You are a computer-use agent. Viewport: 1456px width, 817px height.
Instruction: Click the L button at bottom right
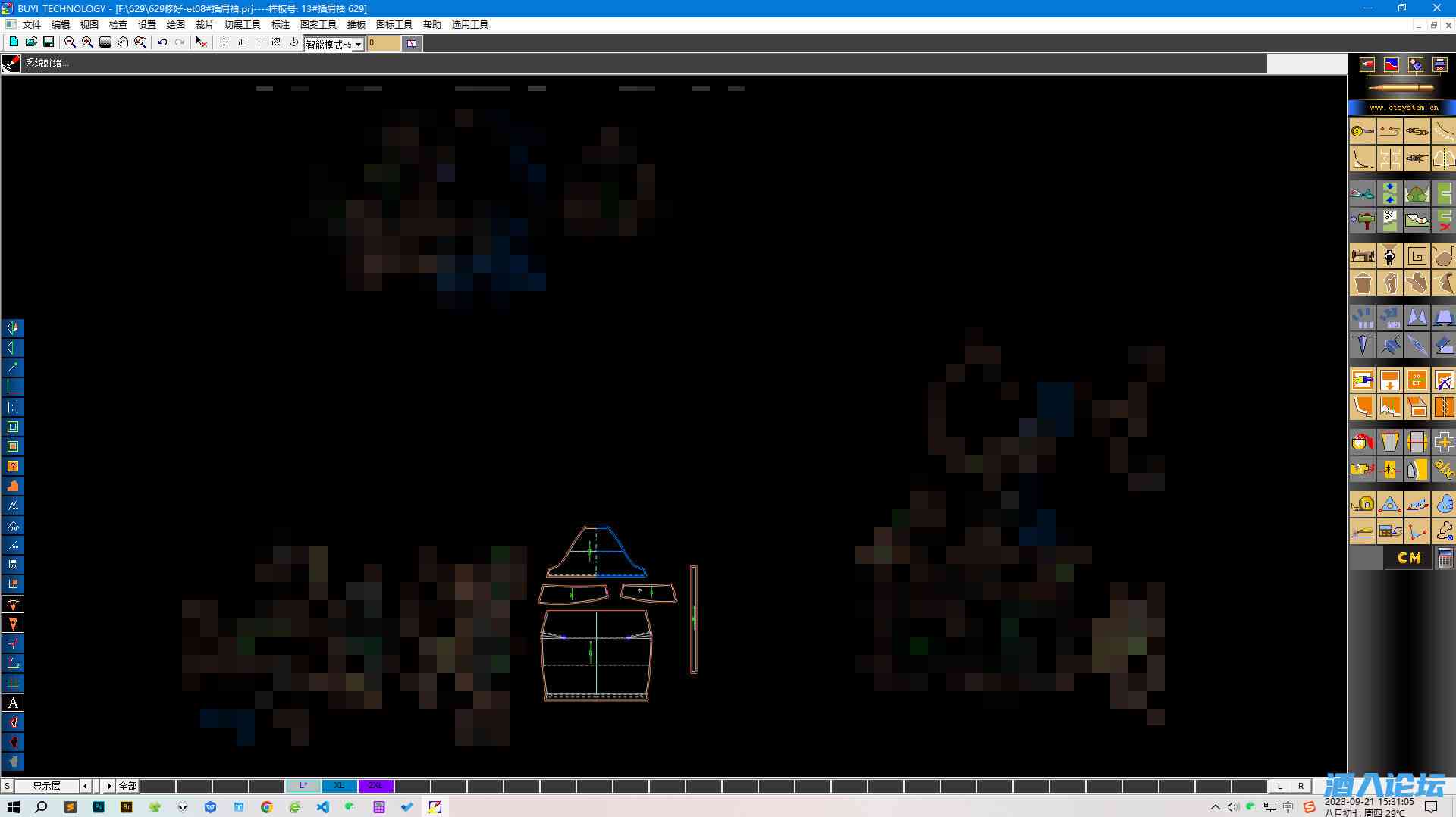pyautogui.click(x=1280, y=786)
